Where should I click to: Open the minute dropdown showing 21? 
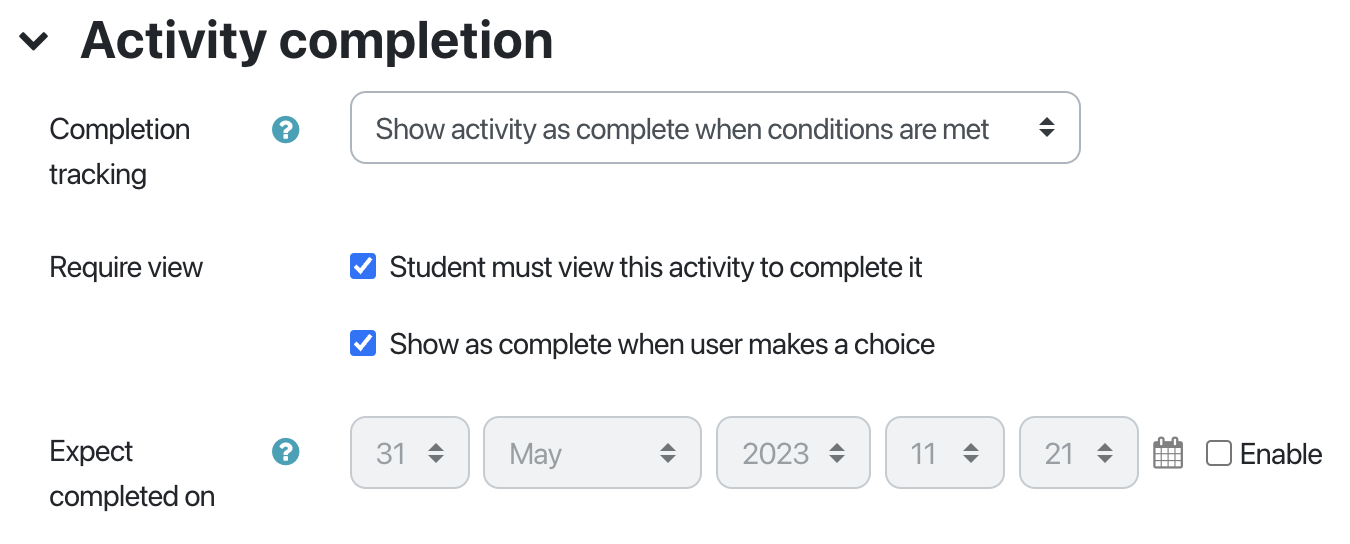1078,453
